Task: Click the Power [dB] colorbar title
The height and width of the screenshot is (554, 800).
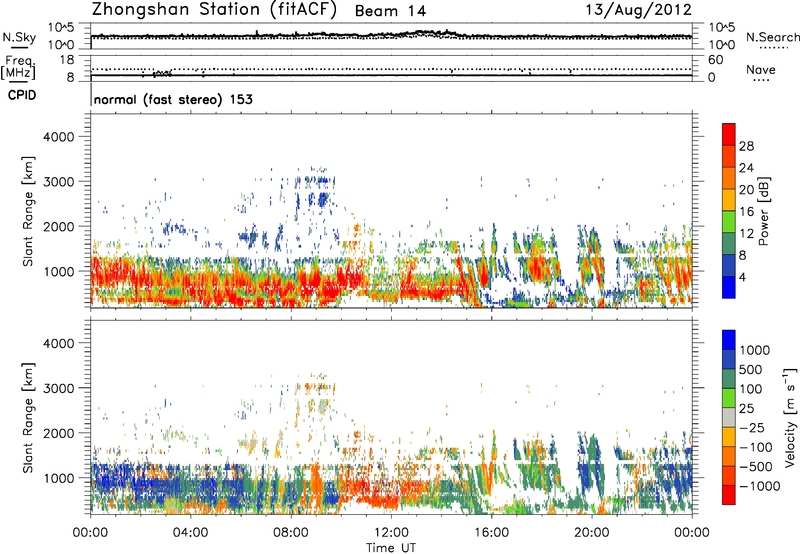Action: tap(763, 211)
